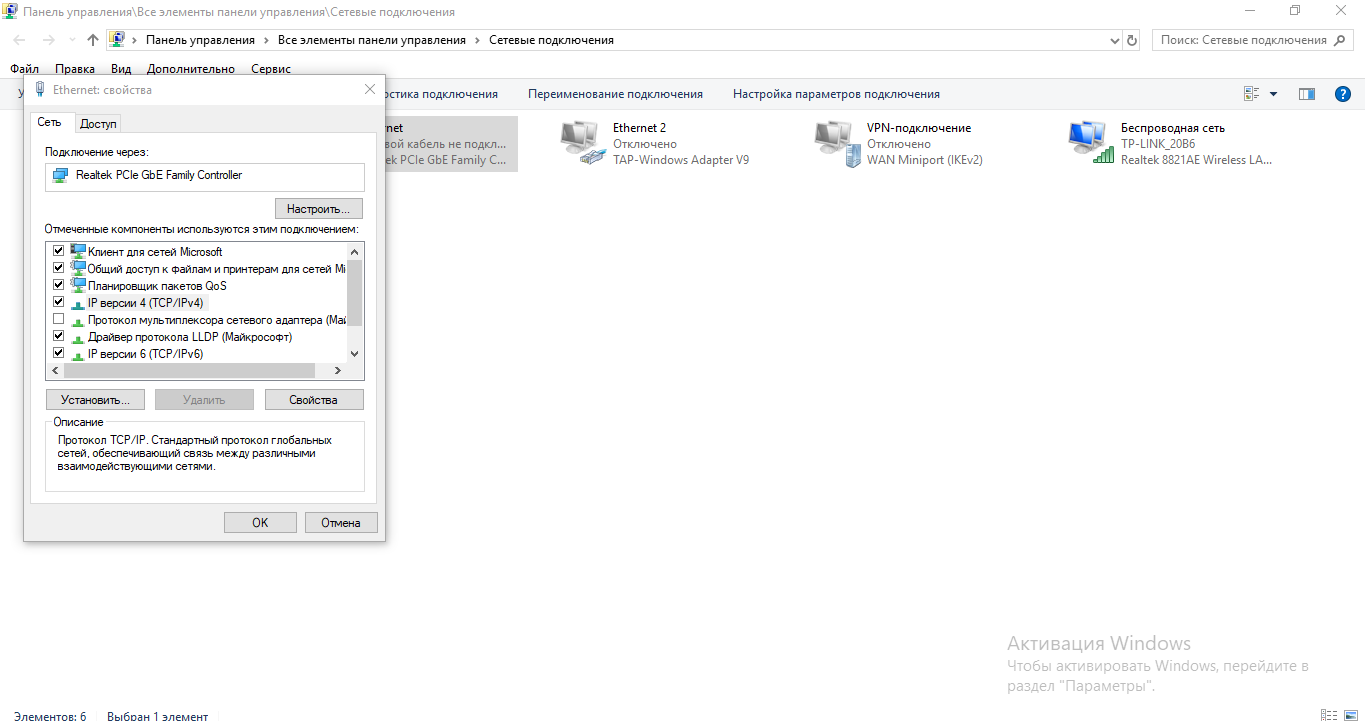Click 'Realtek PCIe GbE Family Controller' text
The width and height of the screenshot is (1365, 721).
(x=159, y=175)
